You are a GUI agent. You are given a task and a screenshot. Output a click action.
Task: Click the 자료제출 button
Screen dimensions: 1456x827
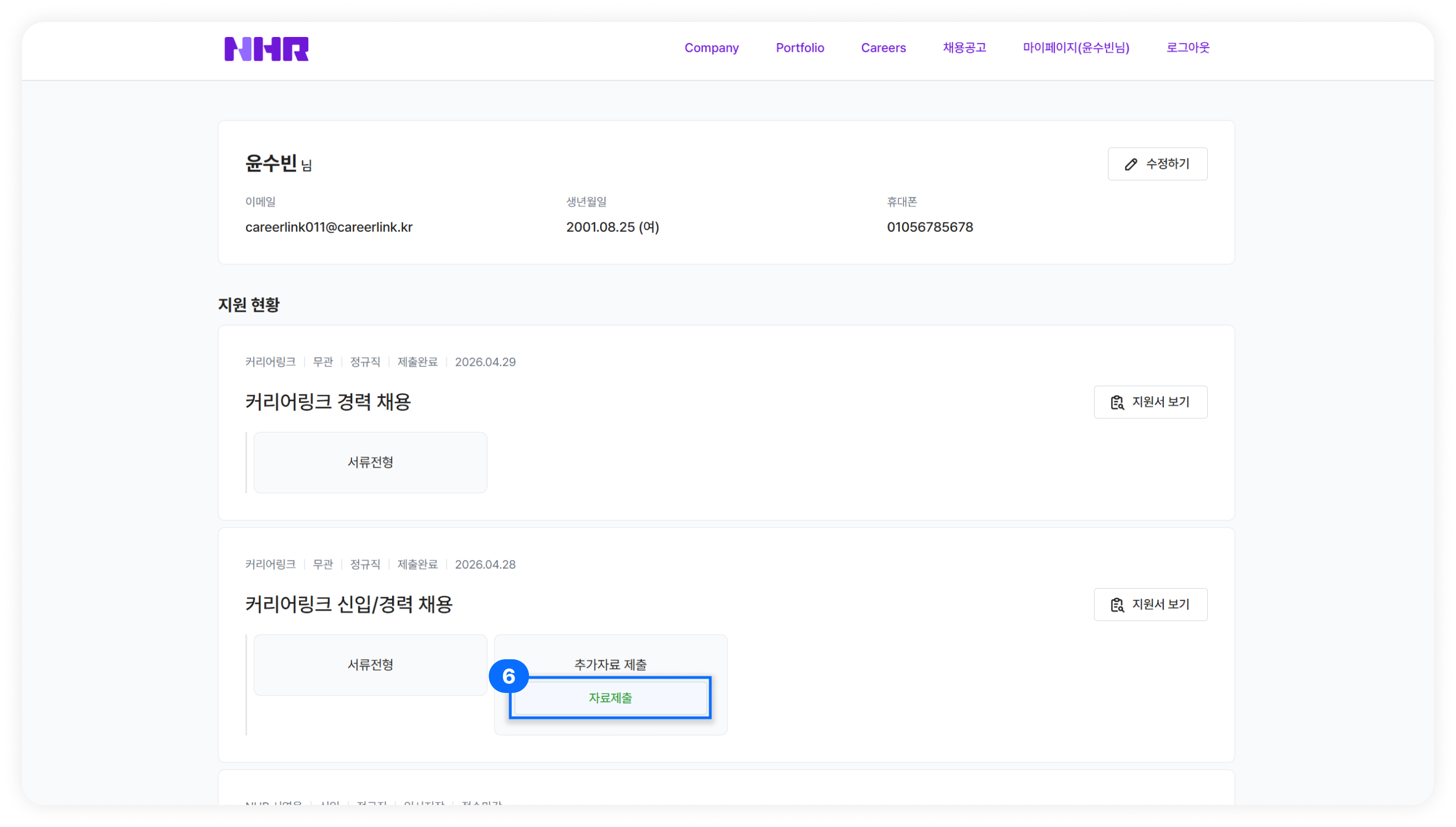[610, 698]
